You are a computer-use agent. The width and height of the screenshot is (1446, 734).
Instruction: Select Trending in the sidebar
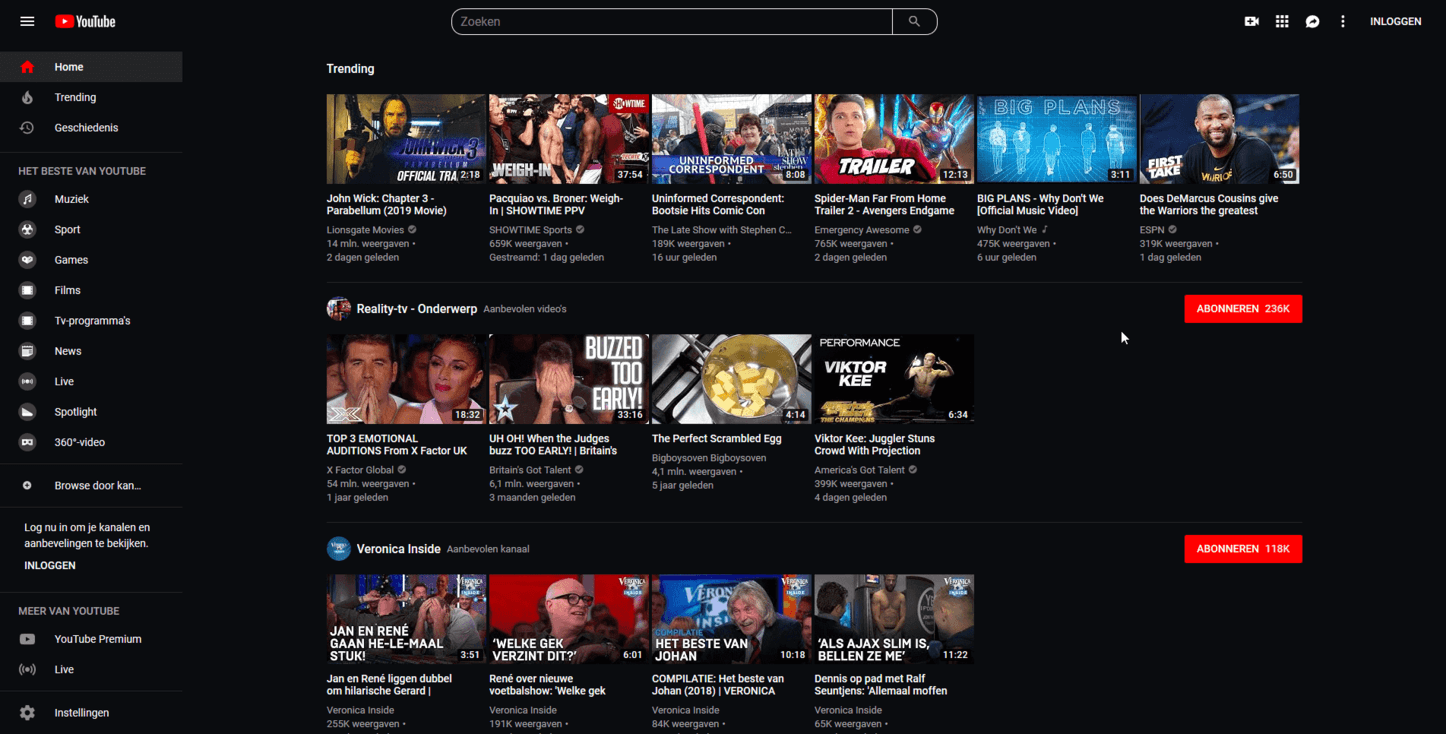(x=91, y=97)
